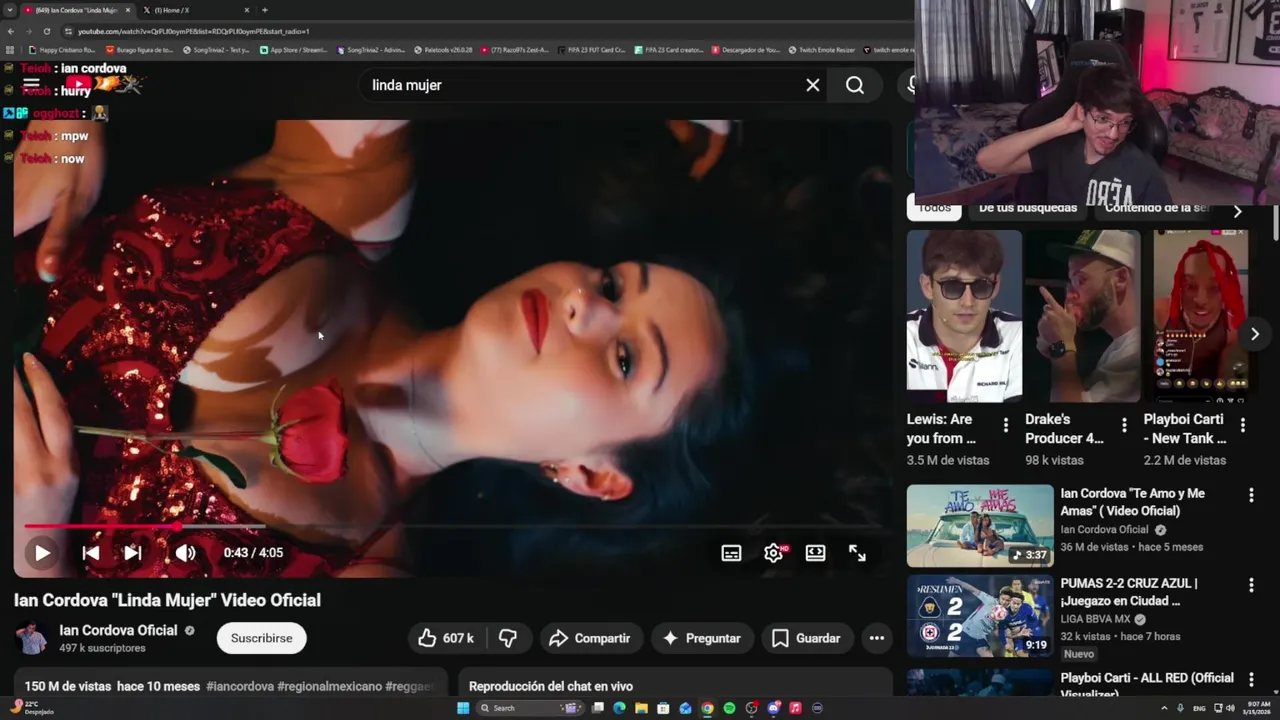
Task: Play the Linda Mujer video
Action: 42,552
